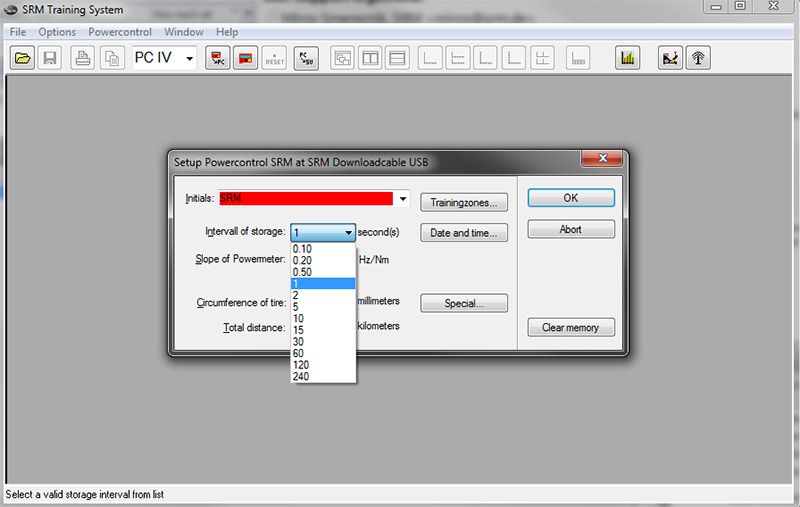
Task: Collapse the Intervall of storage dropdown
Action: point(348,232)
